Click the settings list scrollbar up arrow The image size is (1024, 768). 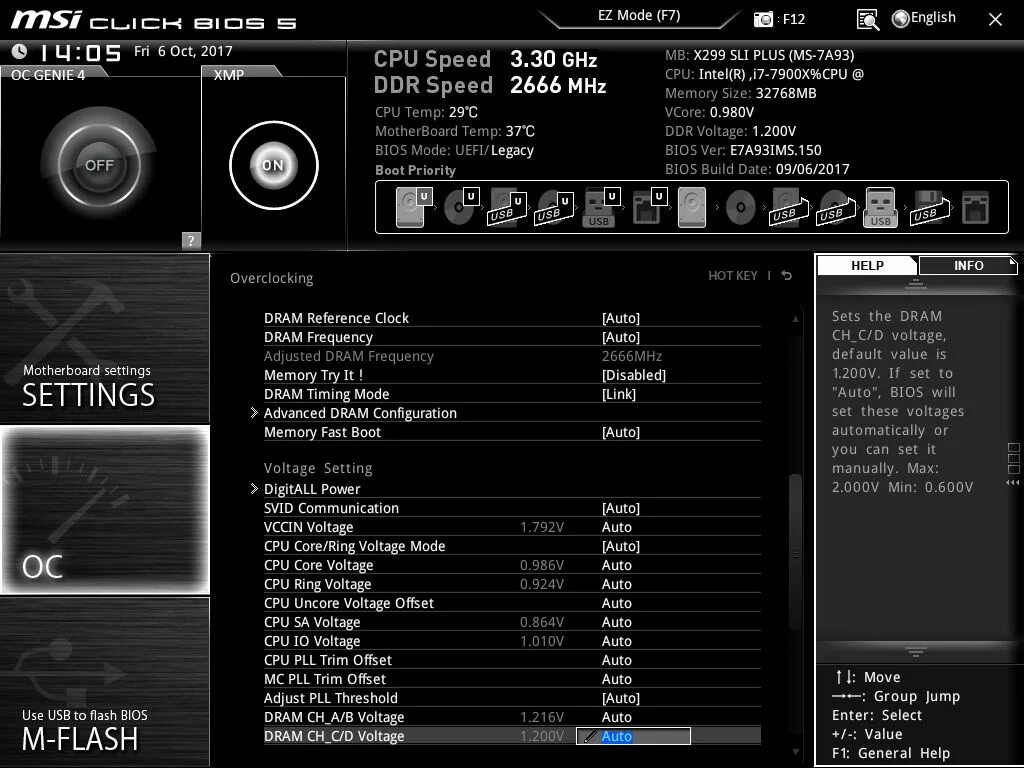[x=795, y=319]
